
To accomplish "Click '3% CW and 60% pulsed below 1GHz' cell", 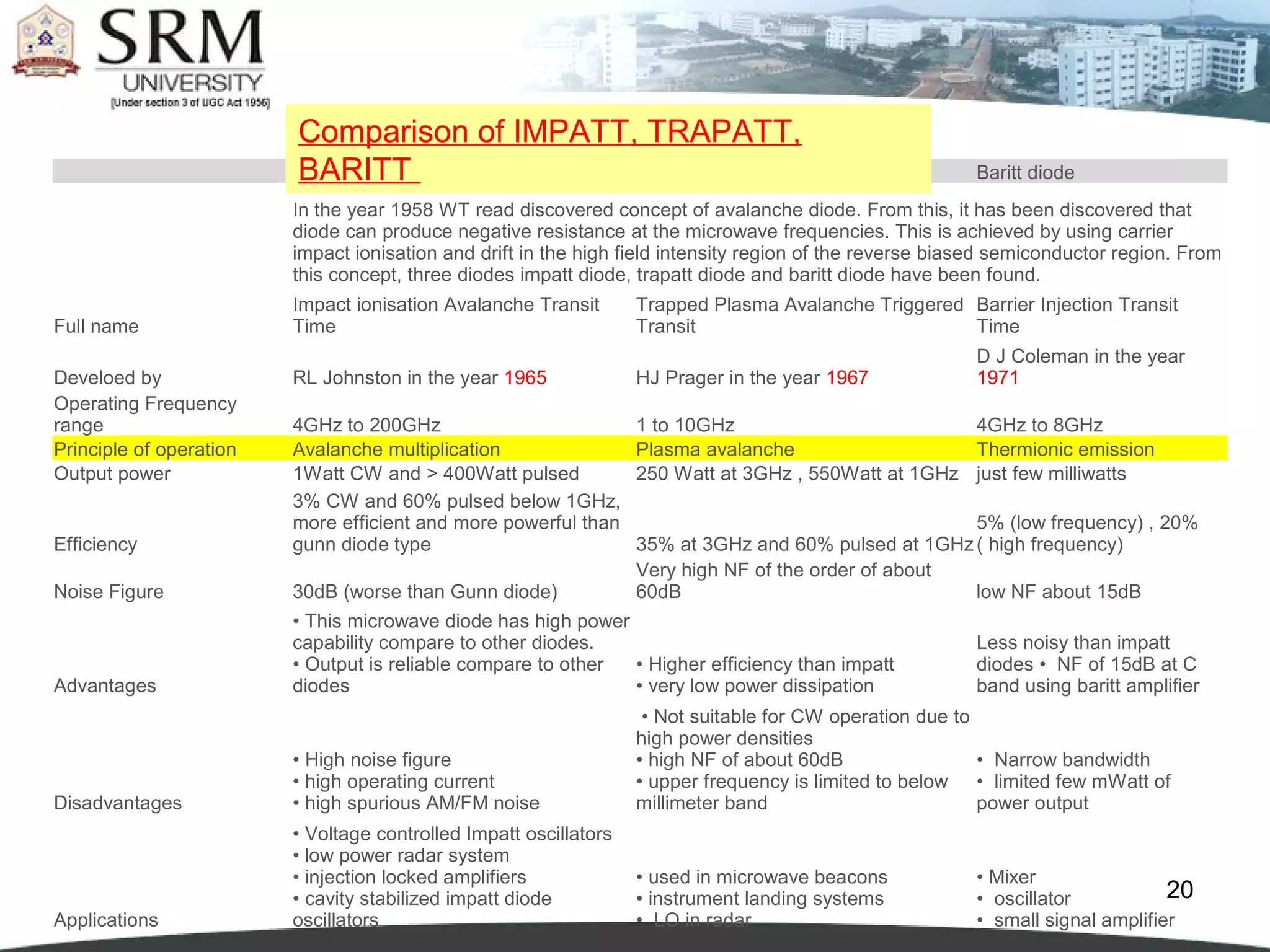I will pyautogui.click(x=456, y=522).
